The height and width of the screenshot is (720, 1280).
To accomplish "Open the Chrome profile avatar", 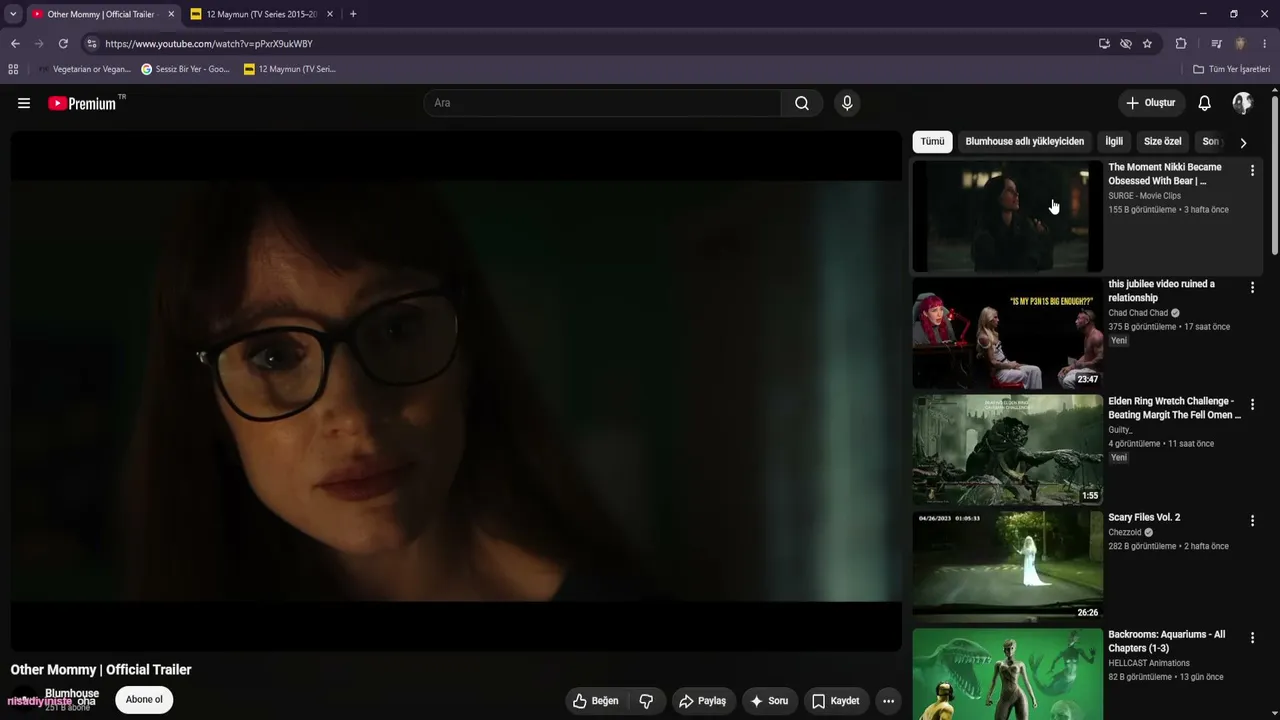I will tap(1240, 44).
